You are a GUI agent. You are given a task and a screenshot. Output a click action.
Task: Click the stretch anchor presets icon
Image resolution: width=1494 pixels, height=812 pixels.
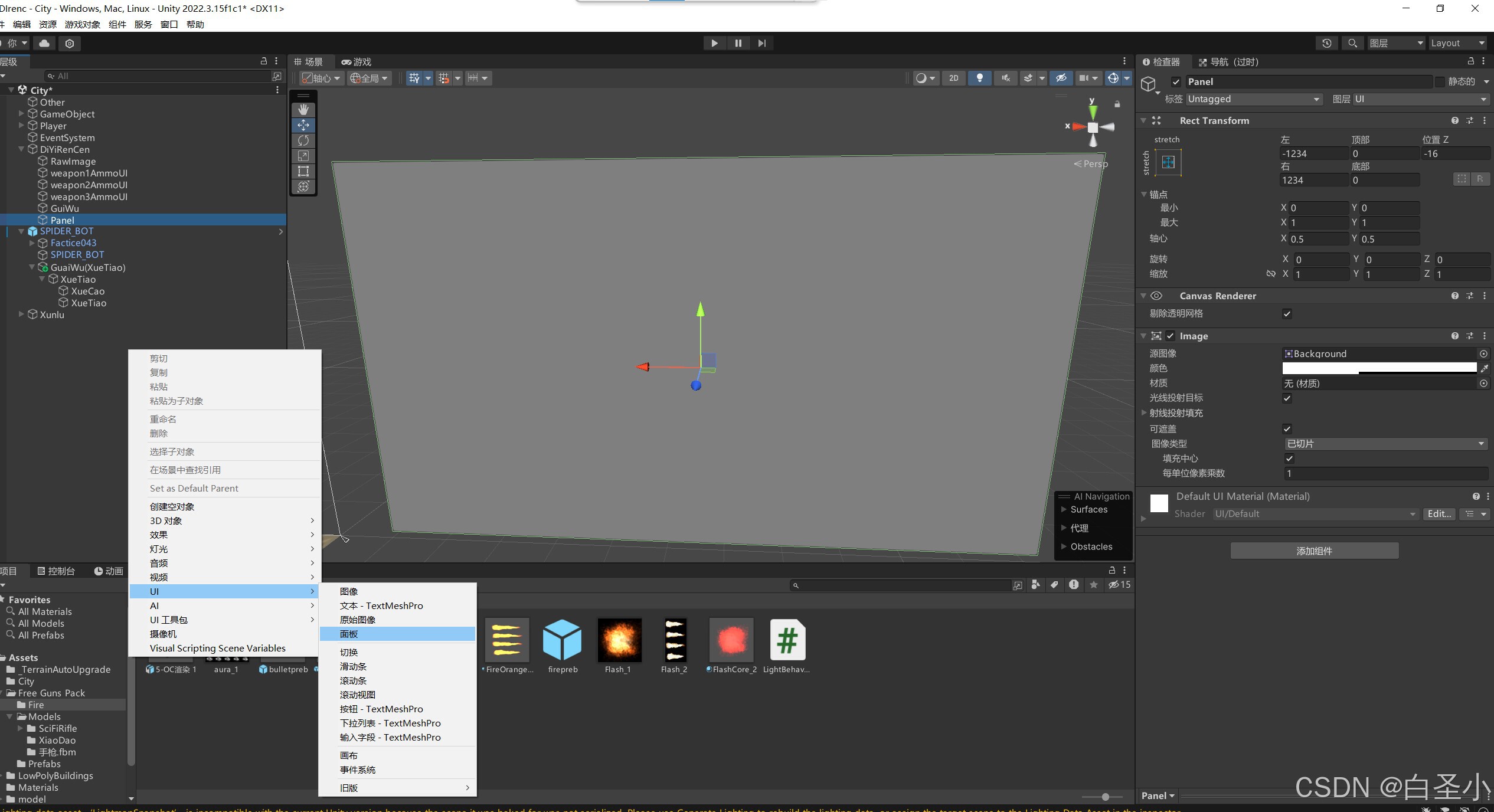click(1168, 162)
